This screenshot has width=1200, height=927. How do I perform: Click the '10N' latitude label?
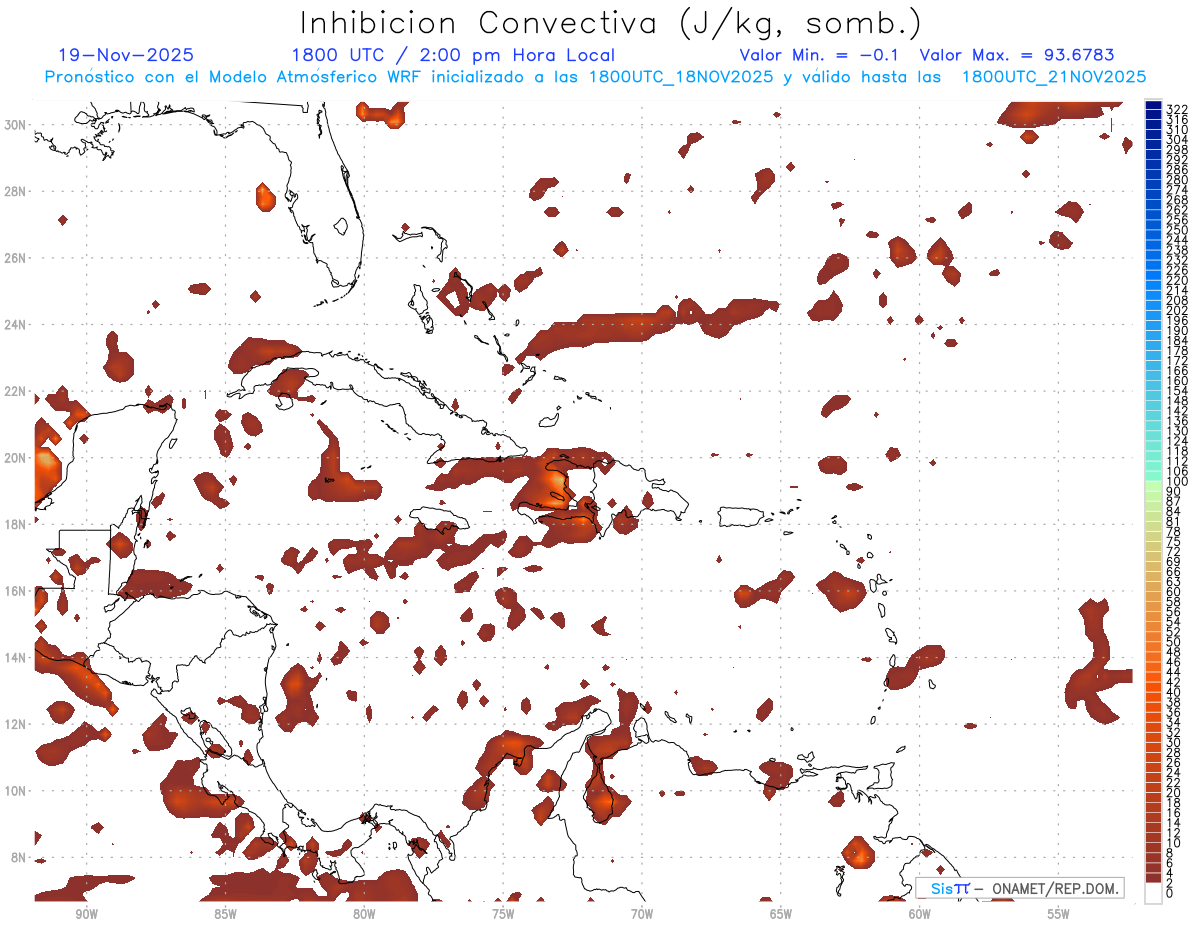point(16,791)
